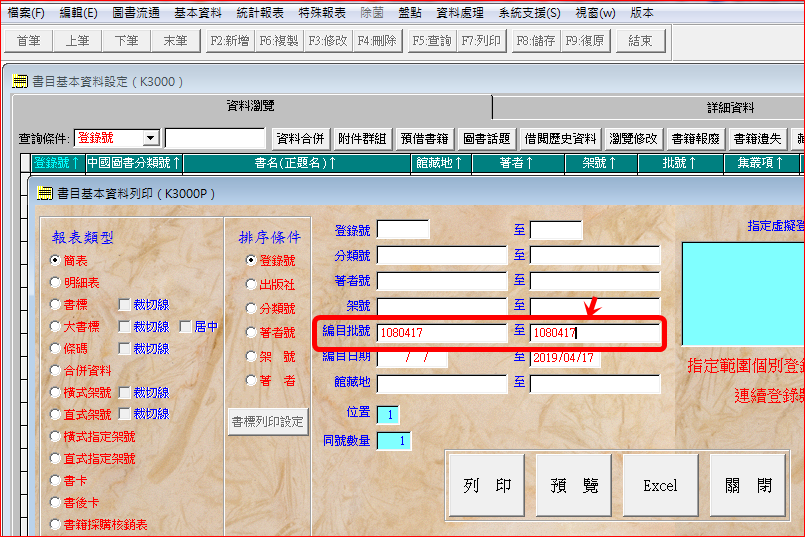This screenshot has height=537, width=805.
Task: Select the 合併資料 report type
Action: click(x=55, y=371)
